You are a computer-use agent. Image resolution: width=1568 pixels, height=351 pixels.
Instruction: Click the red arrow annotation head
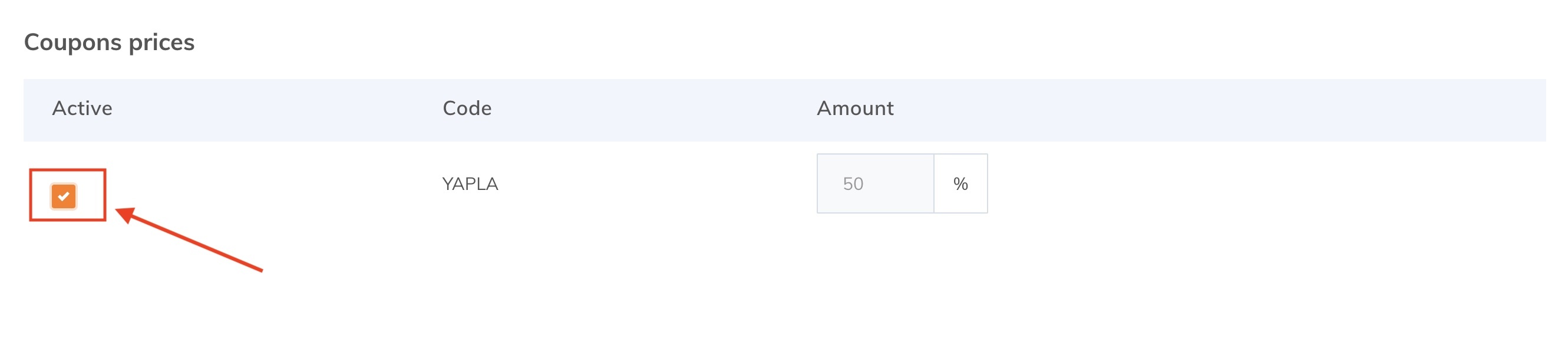125,215
